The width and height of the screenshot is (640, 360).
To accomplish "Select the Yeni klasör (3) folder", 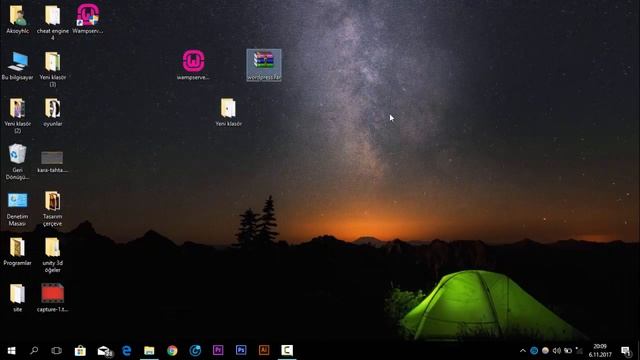I will click(x=53, y=69).
